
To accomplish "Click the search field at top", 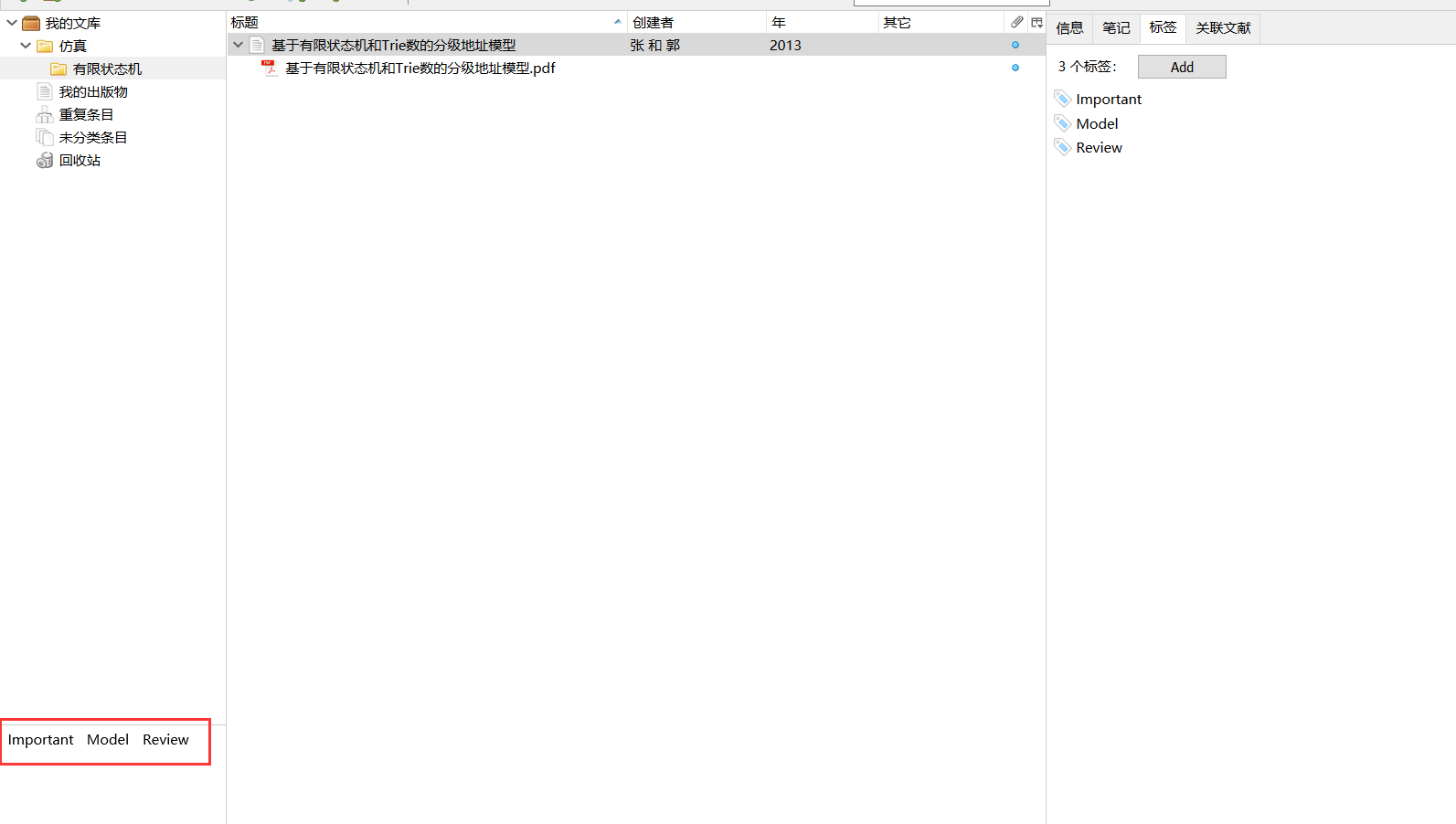I will (x=951, y=3).
